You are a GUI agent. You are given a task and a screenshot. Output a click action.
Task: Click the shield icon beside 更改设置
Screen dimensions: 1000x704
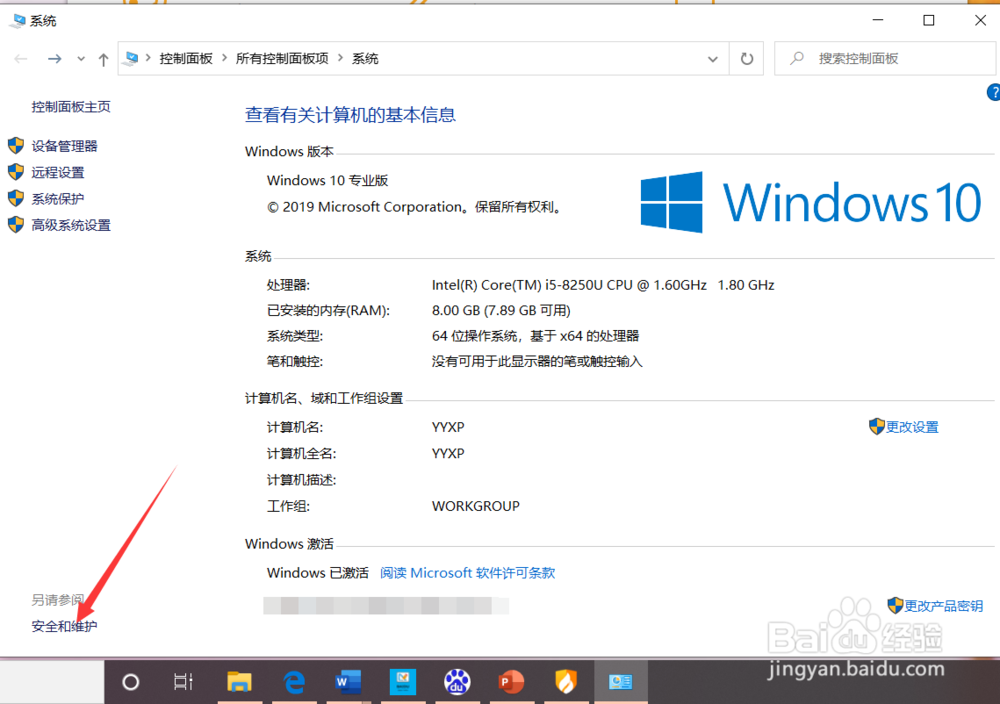[877, 427]
